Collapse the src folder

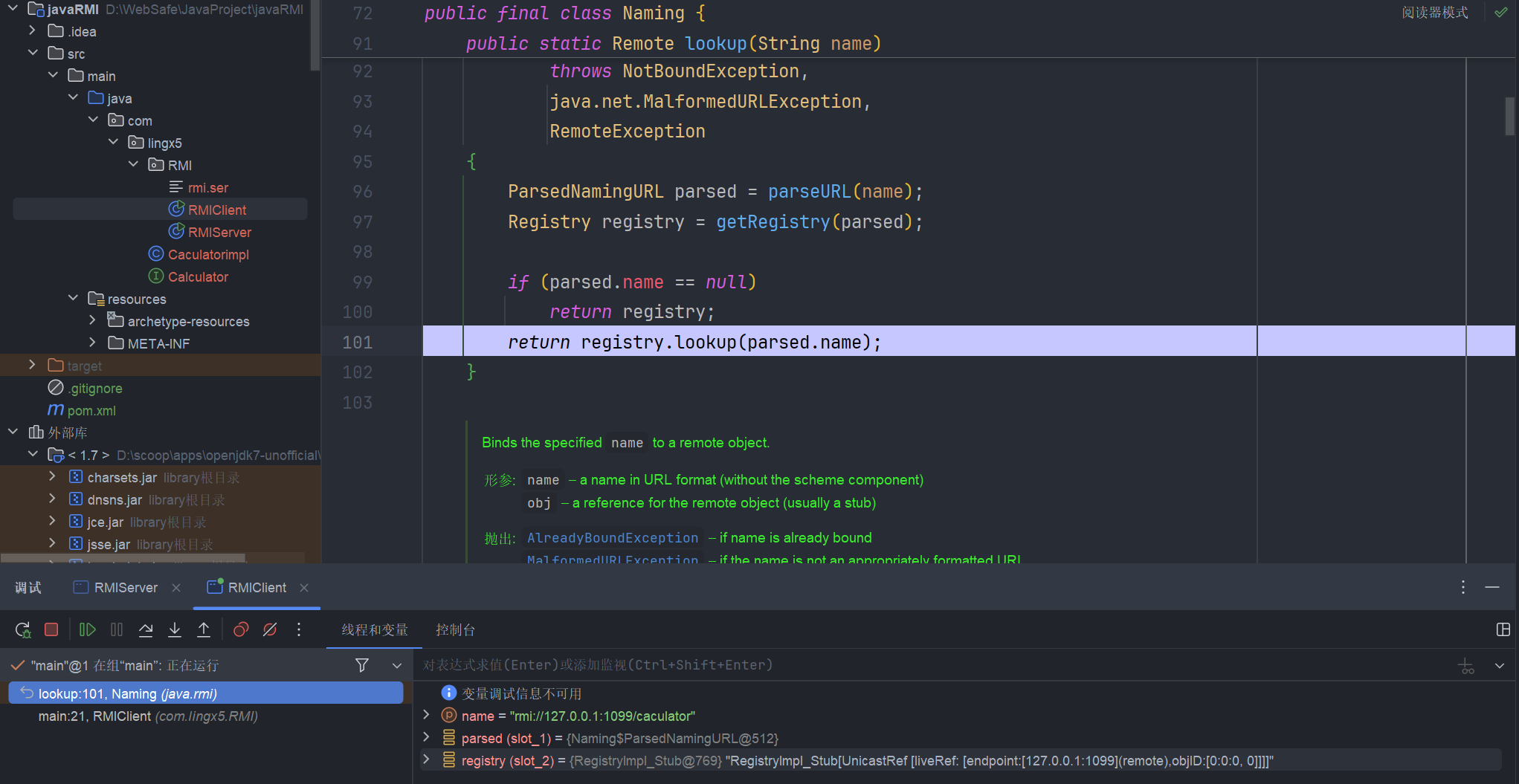(x=33, y=53)
